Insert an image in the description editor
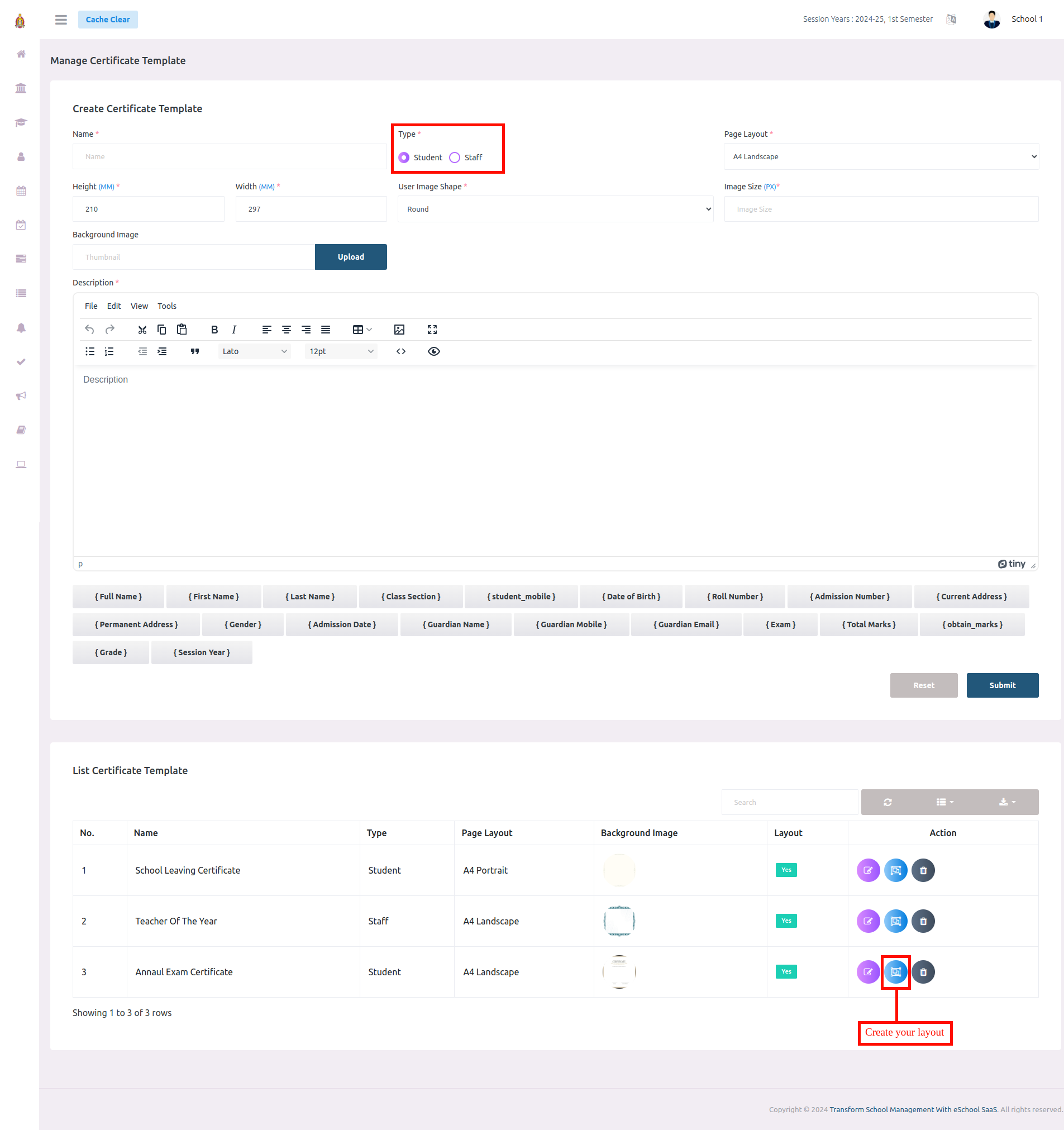The height and width of the screenshot is (1130, 1064). (399, 329)
